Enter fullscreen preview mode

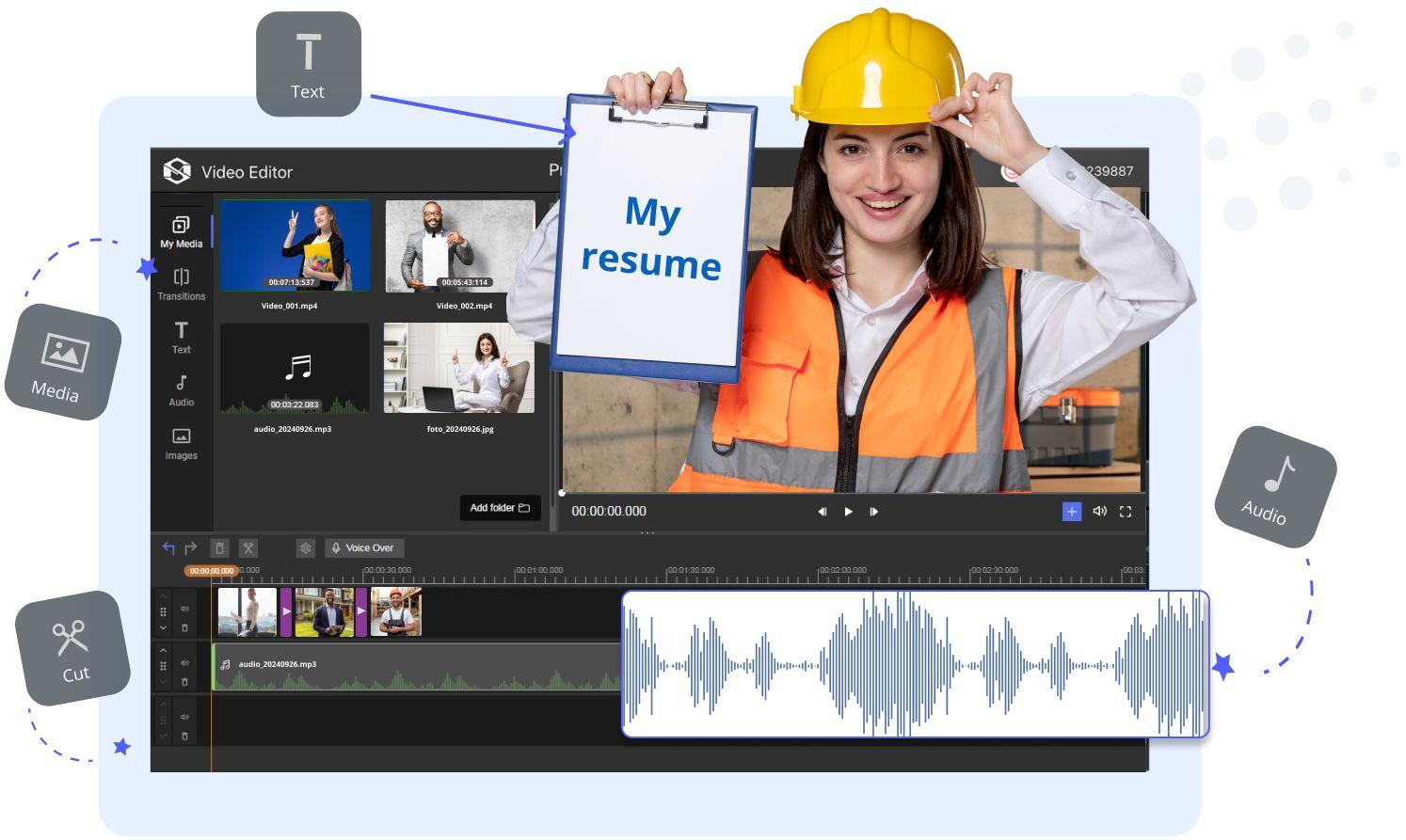click(1125, 512)
